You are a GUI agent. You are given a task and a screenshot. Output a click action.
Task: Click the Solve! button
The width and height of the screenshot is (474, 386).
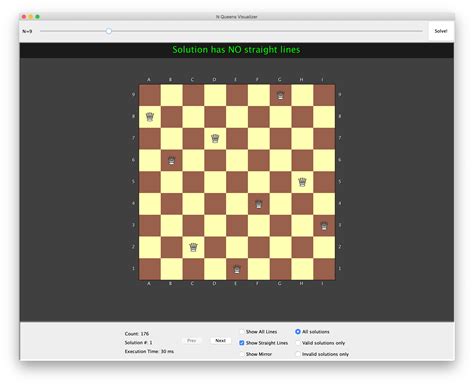pos(441,31)
